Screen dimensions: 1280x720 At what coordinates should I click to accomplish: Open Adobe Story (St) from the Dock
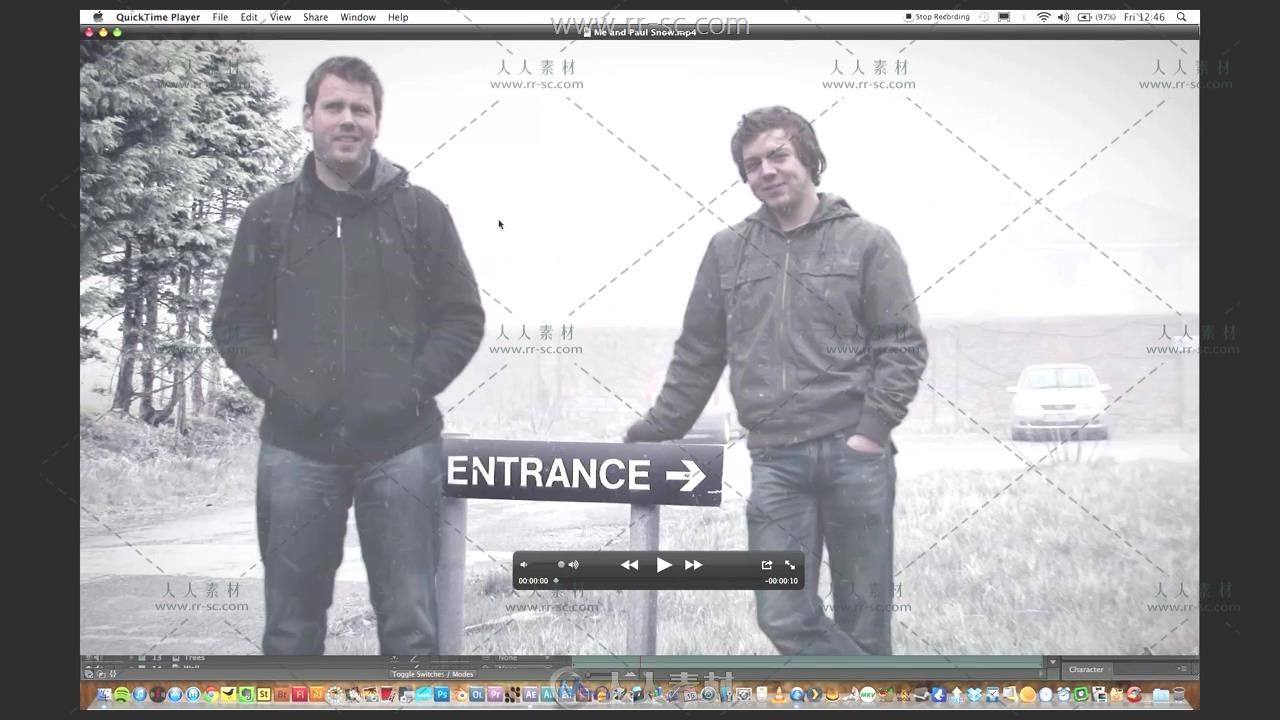(x=264, y=694)
